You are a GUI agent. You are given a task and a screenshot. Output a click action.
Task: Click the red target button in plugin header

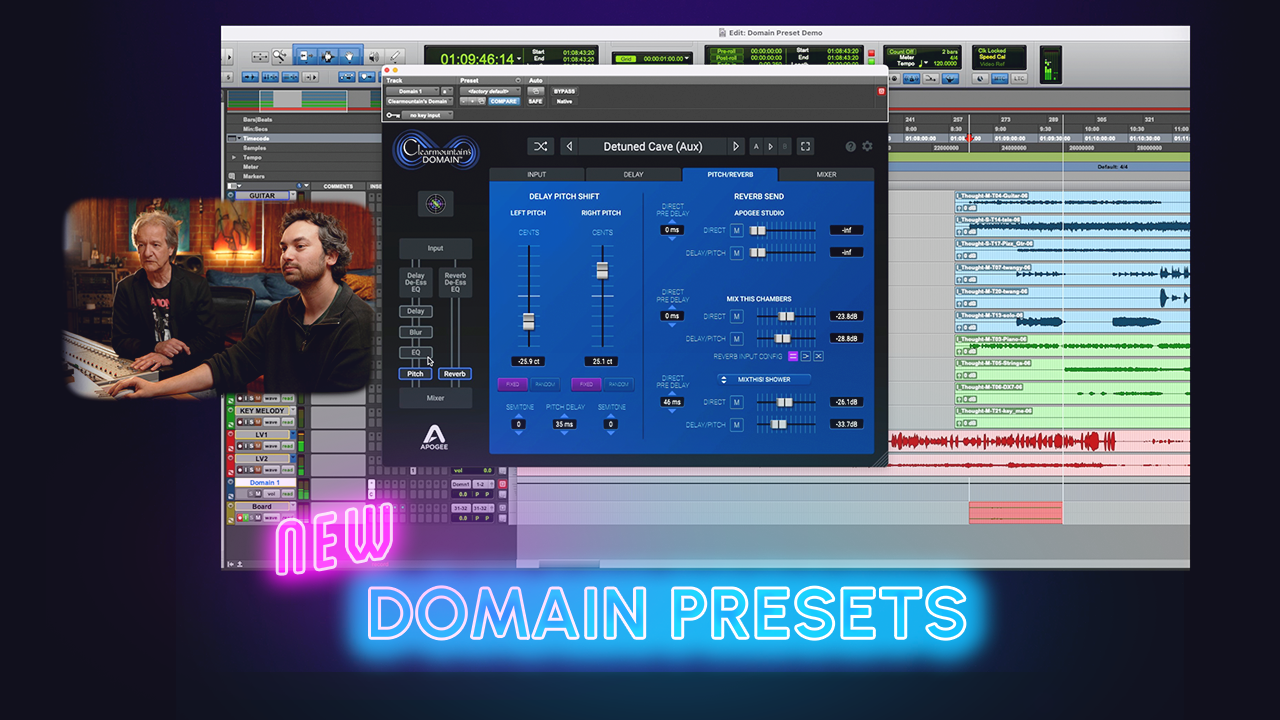(881, 91)
